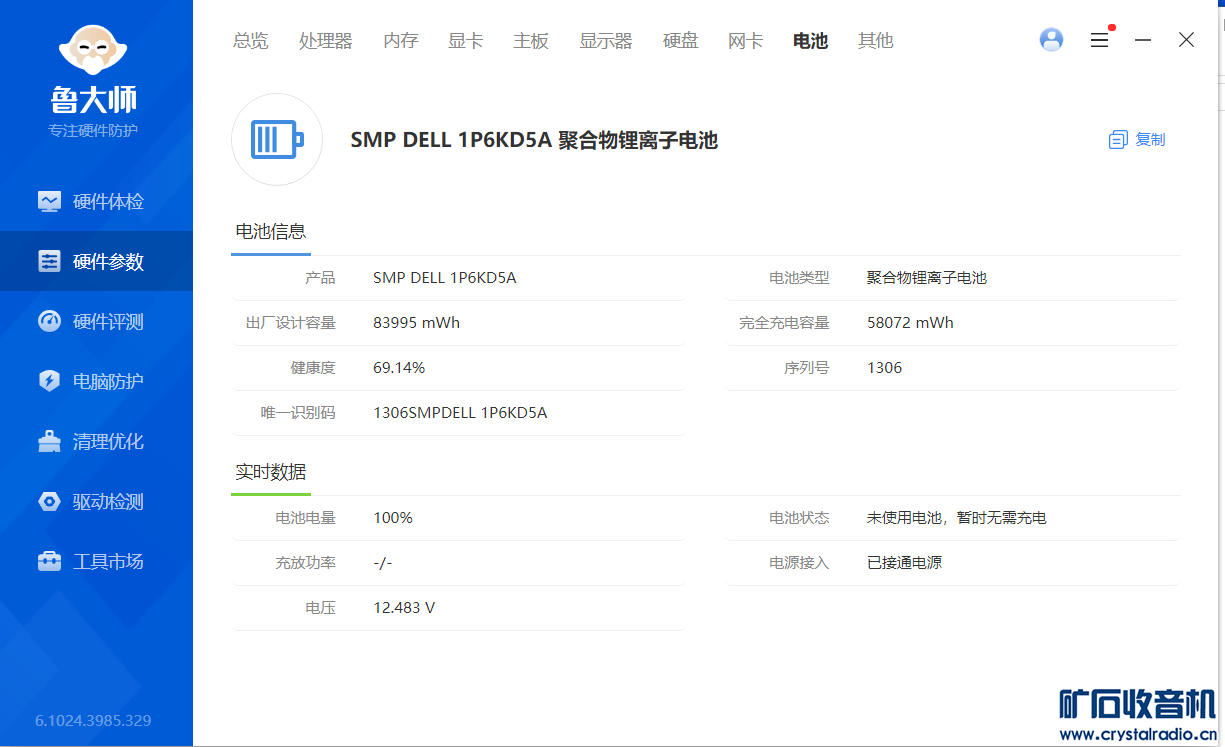Click the product value SMP DELL 1P6KD5A

(445, 278)
